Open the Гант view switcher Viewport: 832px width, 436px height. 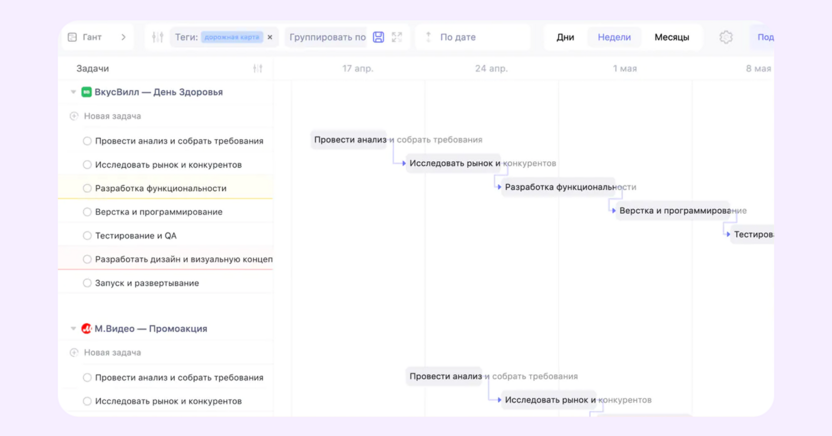click(x=97, y=37)
